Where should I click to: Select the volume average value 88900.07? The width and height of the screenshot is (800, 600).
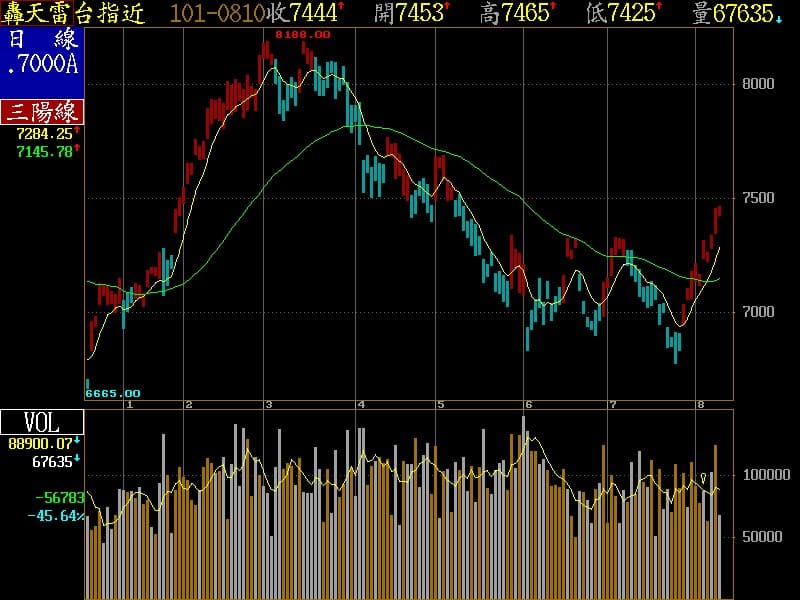pos(41,443)
